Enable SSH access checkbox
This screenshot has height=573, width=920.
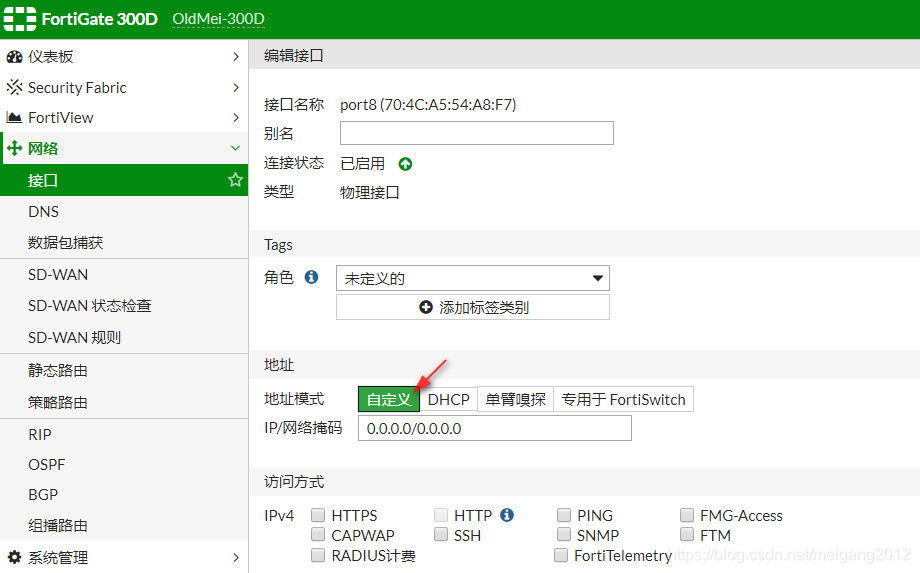(441, 534)
